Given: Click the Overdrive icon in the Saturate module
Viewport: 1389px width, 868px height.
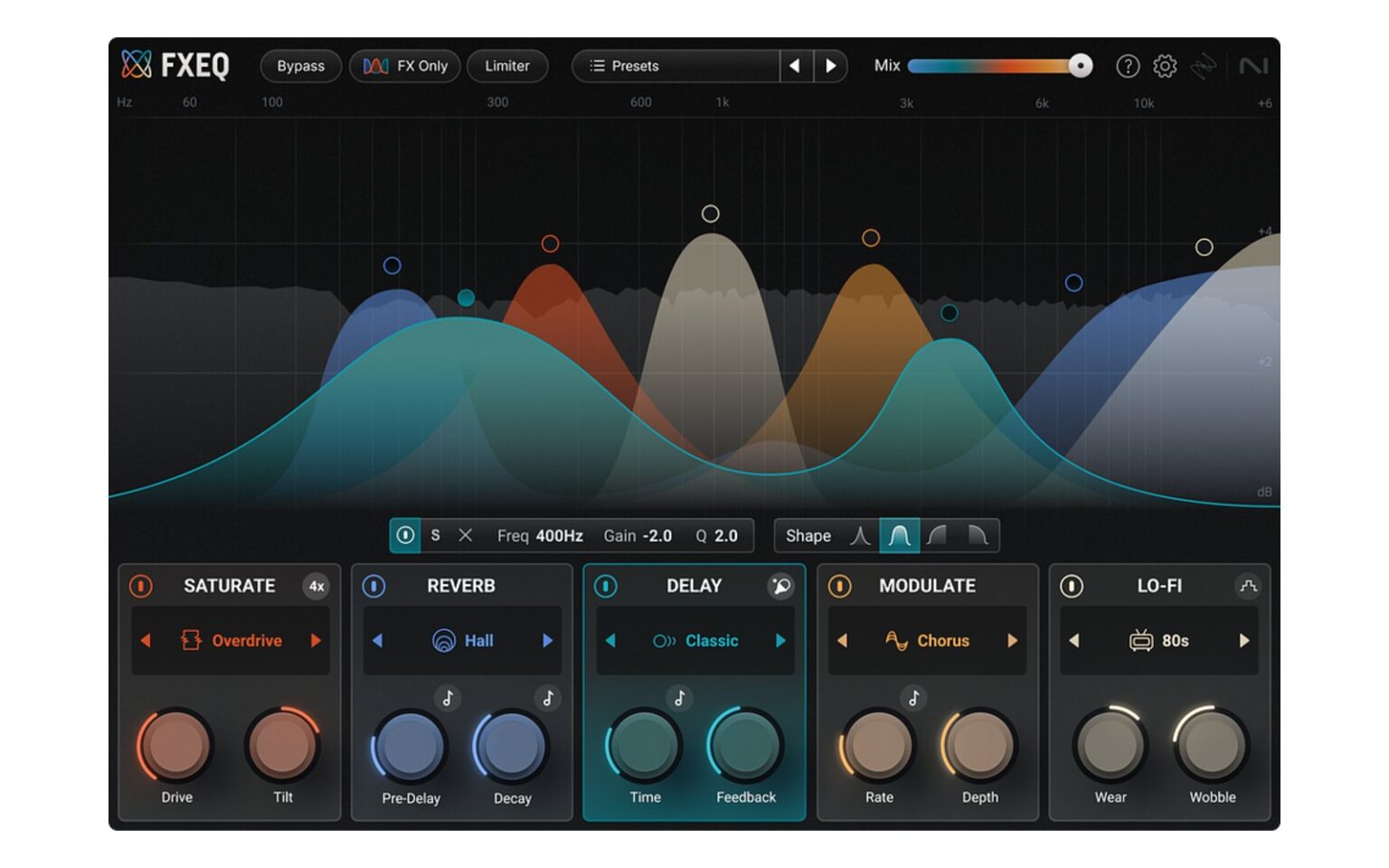Looking at the screenshot, I should pos(191,641).
